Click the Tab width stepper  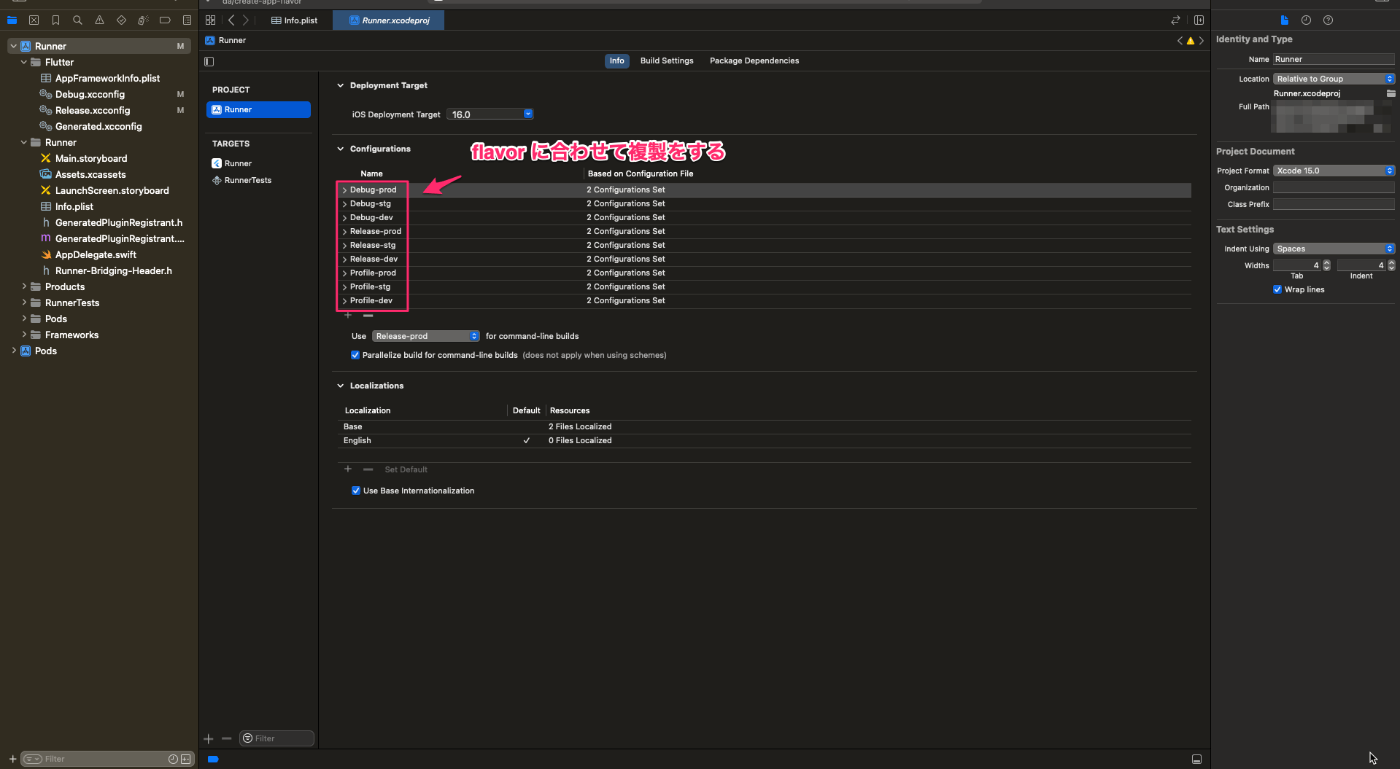(1326, 266)
